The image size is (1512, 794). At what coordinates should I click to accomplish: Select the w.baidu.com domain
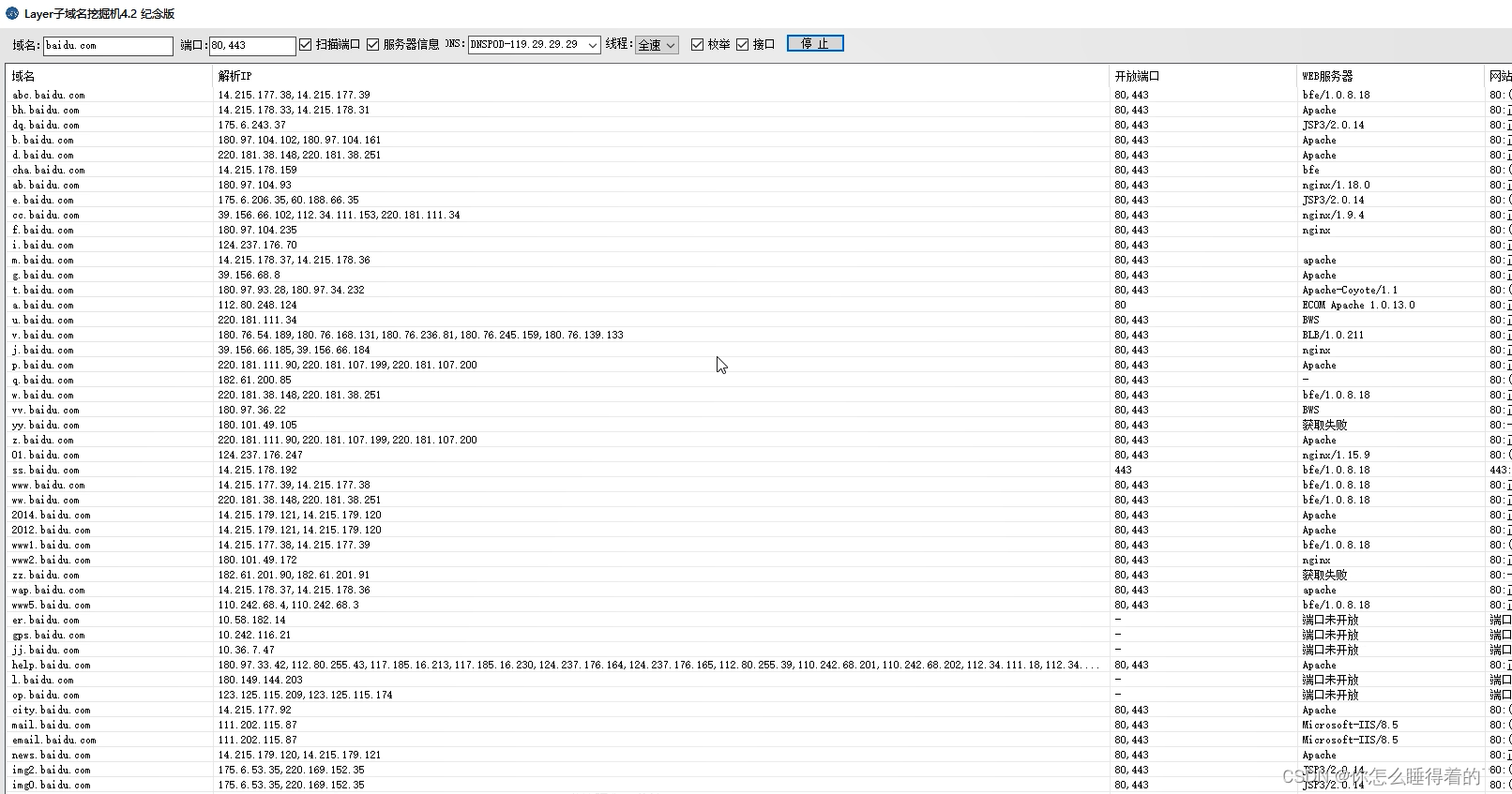pyautogui.click(x=43, y=395)
